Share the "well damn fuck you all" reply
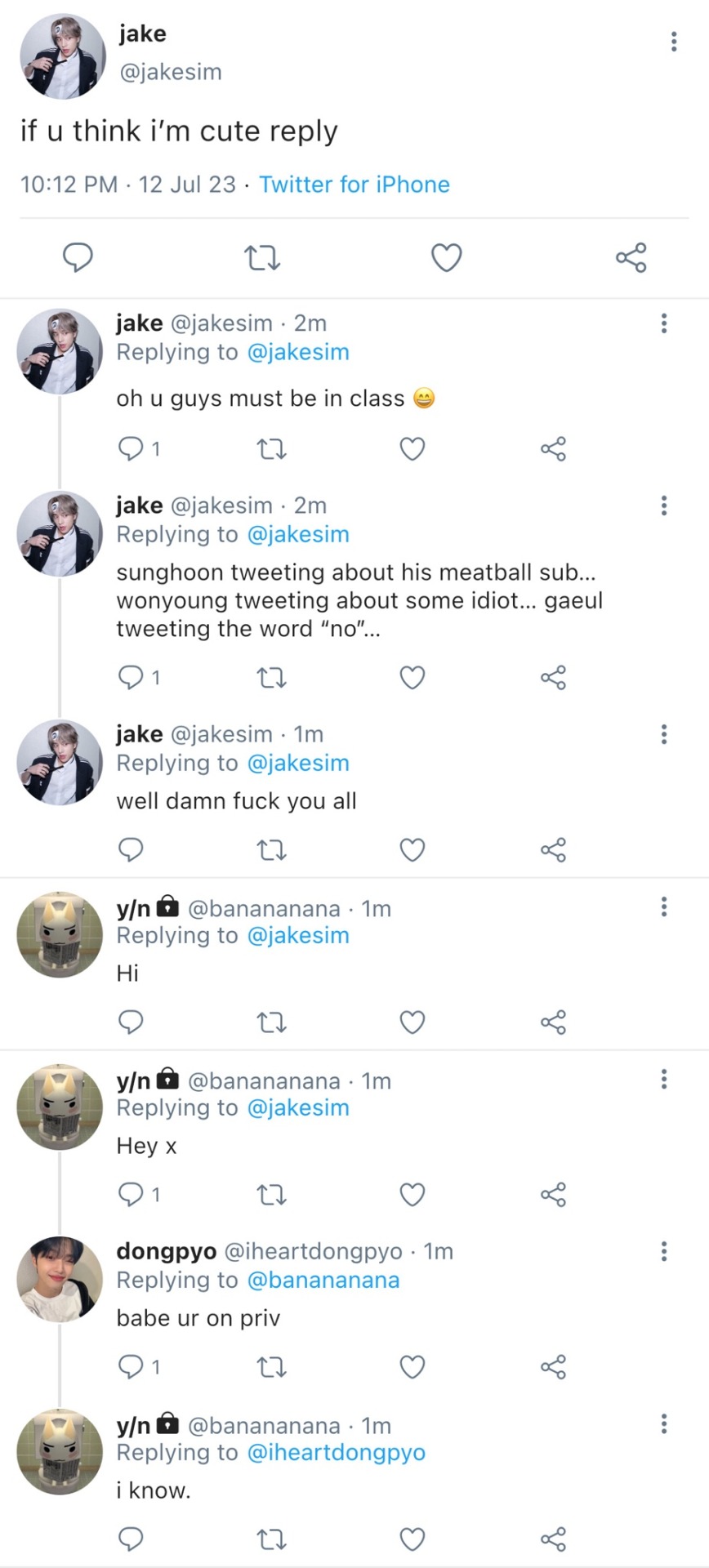The height and width of the screenshot is (1568, 709). pos(553,850)
